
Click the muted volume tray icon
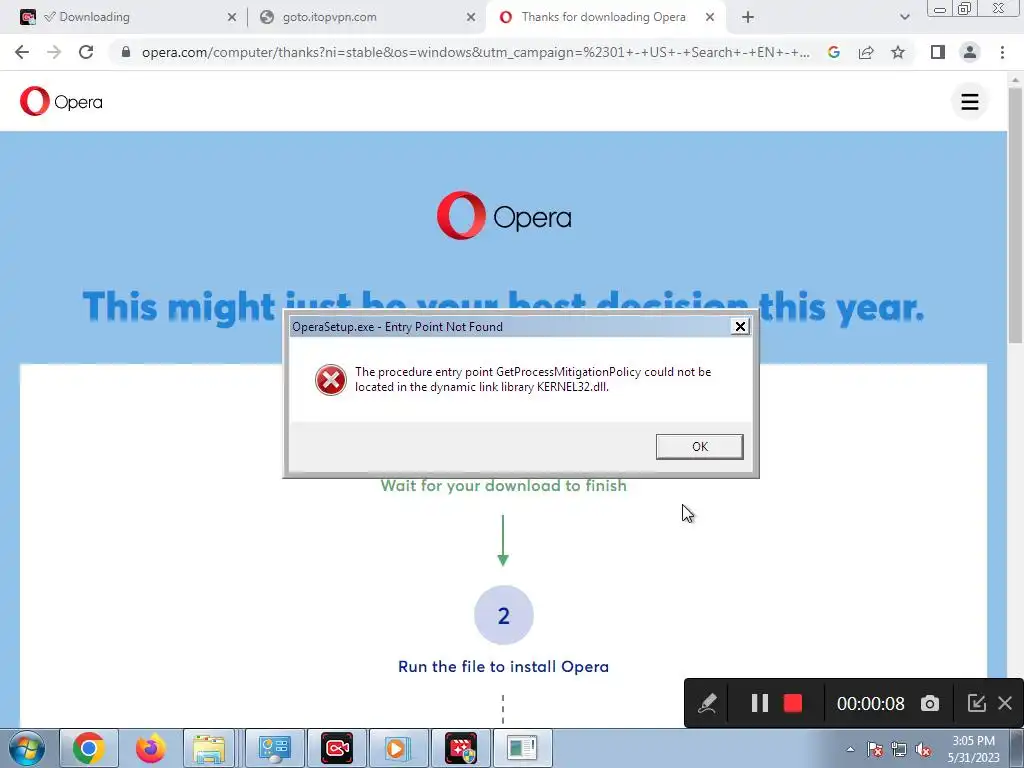point(923,749)
